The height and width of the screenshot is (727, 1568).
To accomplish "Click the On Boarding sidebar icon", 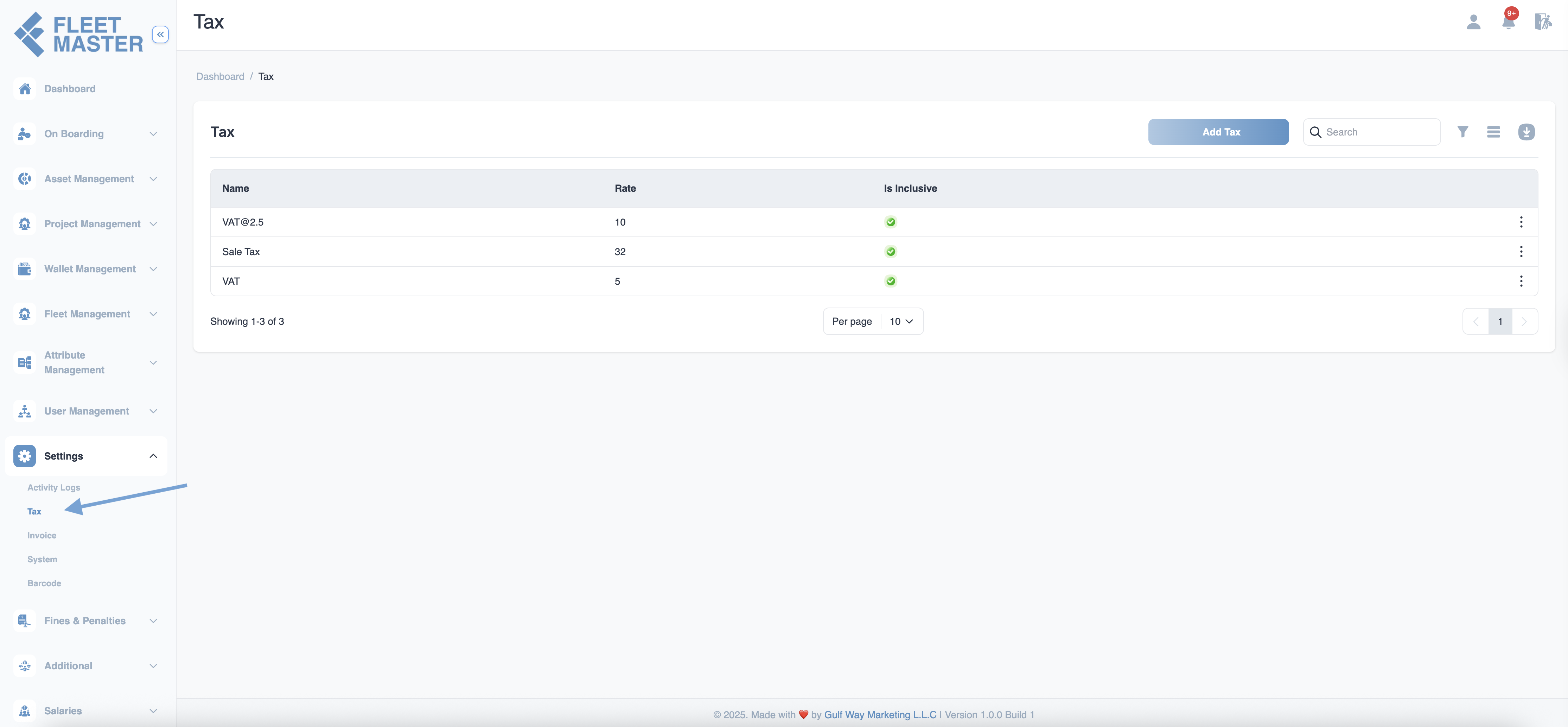I will [x=24, y=134].
